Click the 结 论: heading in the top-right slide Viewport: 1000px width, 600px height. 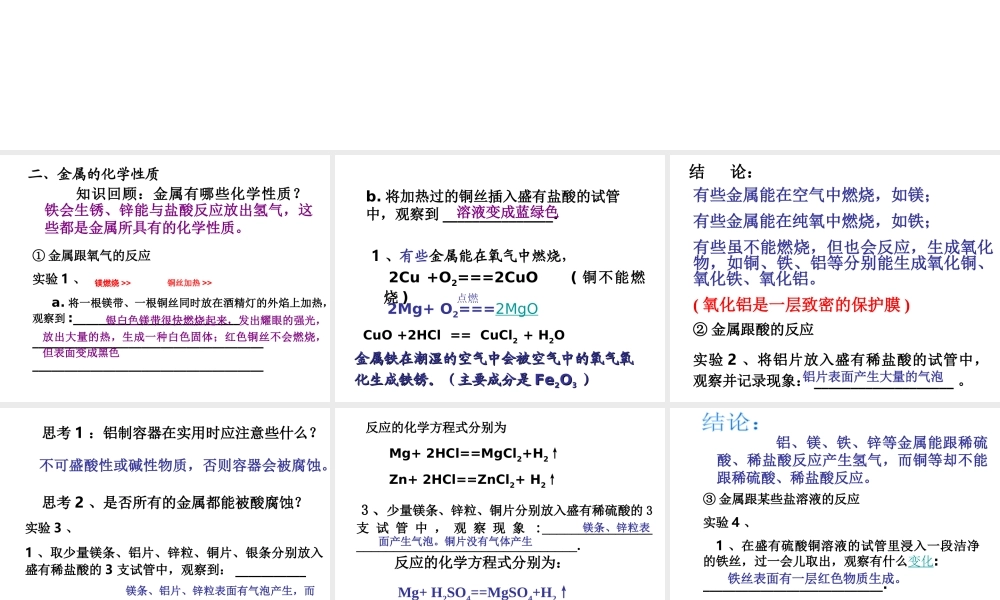click(721, 172)
